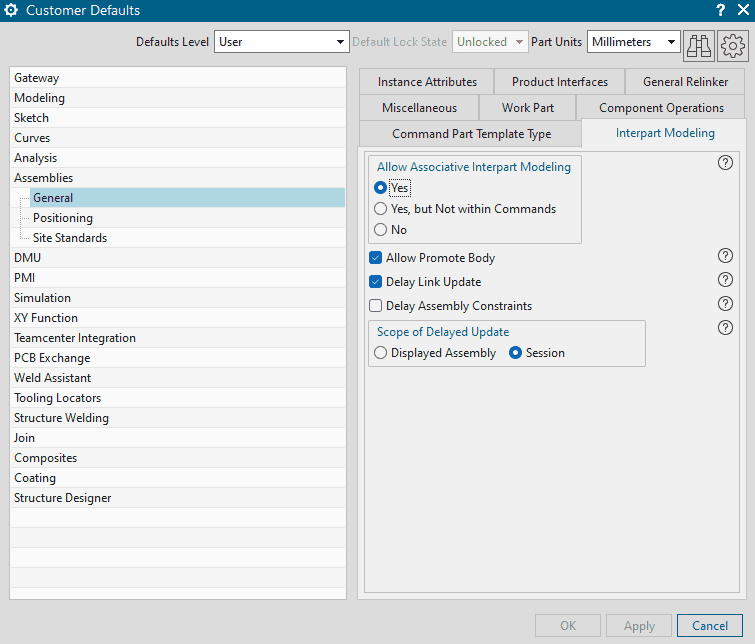Image resolution: width=755 pixels, height=644 pixels.
Task: Click the title bar question mark help button
Action: point(720,10)
